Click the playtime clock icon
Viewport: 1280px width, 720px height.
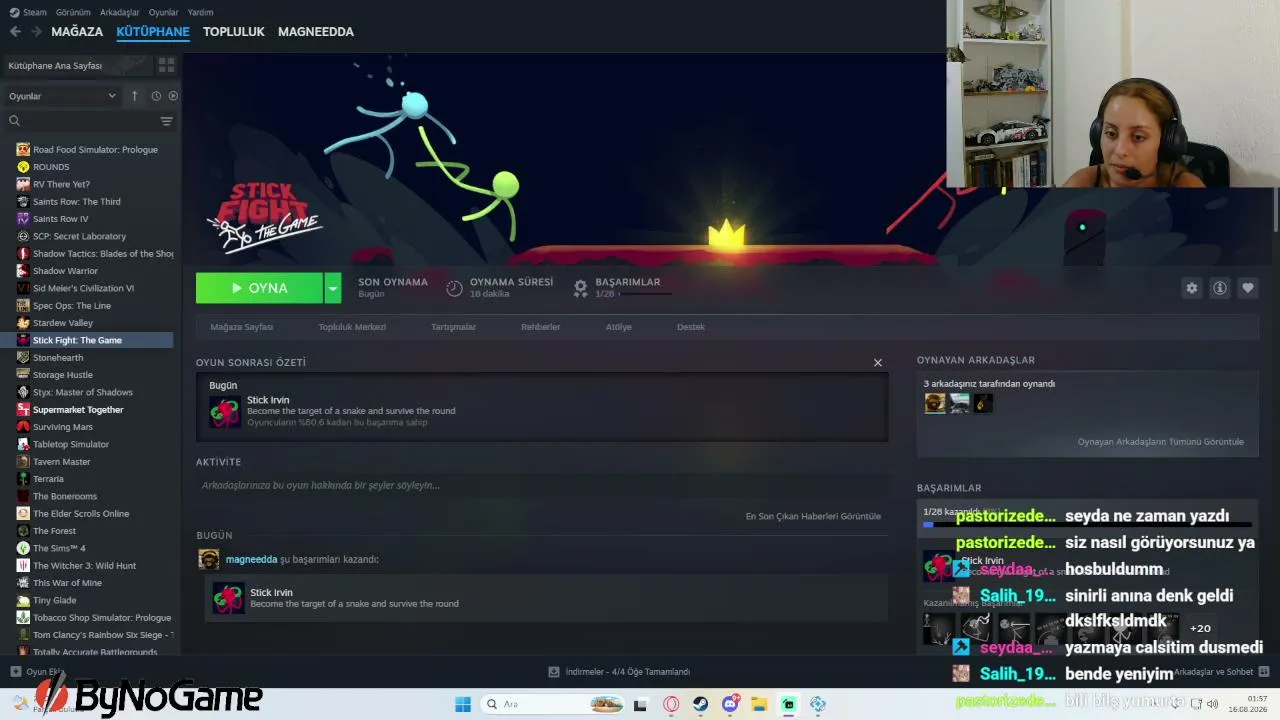(x=454, y=288)
